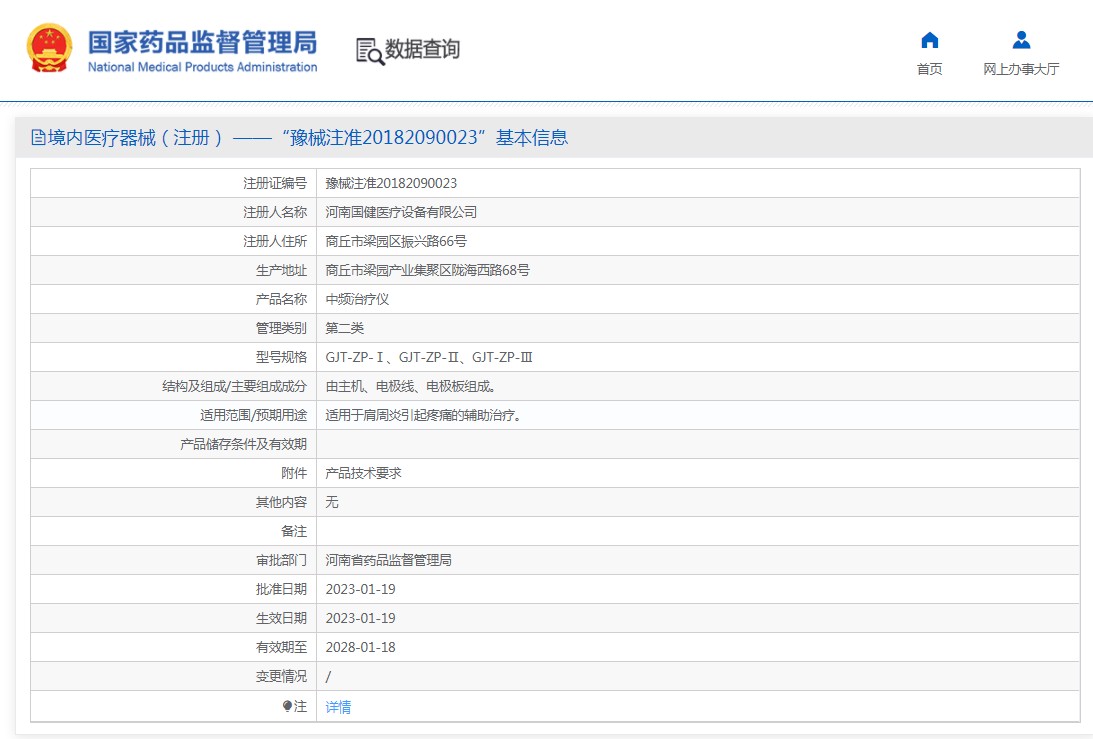
Task: Click the 产品储存条件及有效期 label
Action: pyautogui.click(x=243, y=444)
